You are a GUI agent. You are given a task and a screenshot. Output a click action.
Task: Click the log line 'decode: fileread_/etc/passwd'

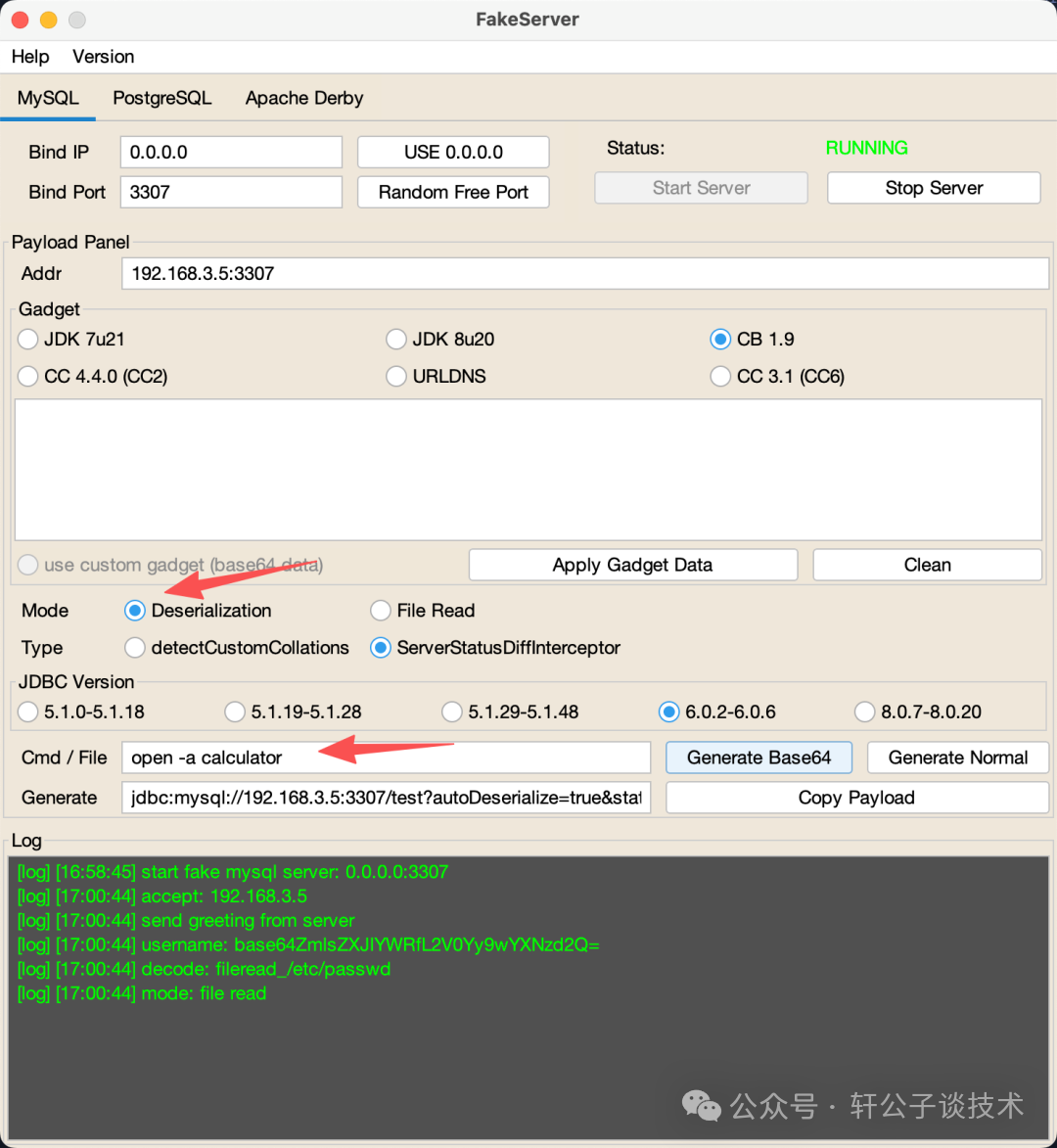[x=204, y=969]
